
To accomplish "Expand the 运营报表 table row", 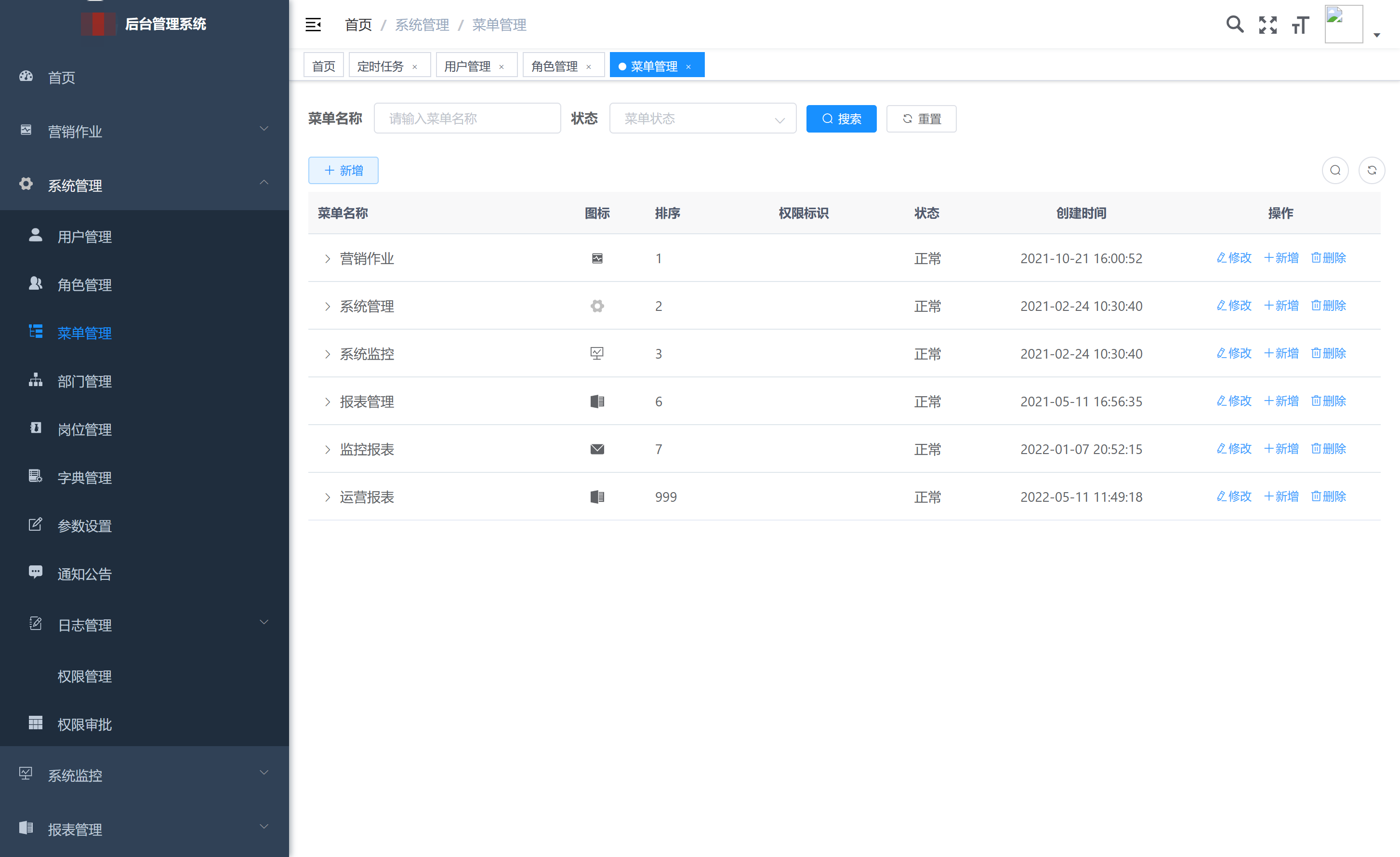I will [327, 497].
